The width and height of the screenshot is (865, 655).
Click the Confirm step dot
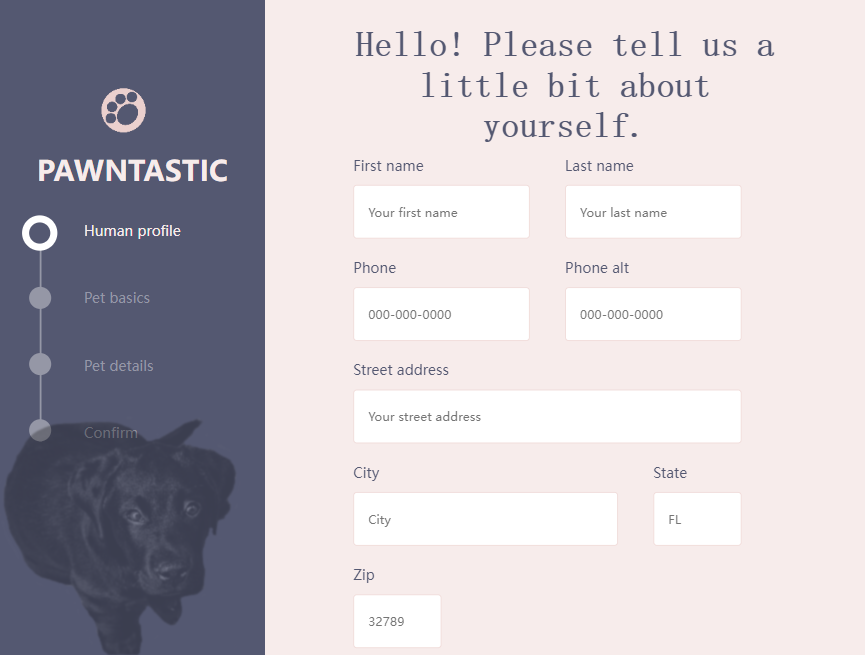40,430
